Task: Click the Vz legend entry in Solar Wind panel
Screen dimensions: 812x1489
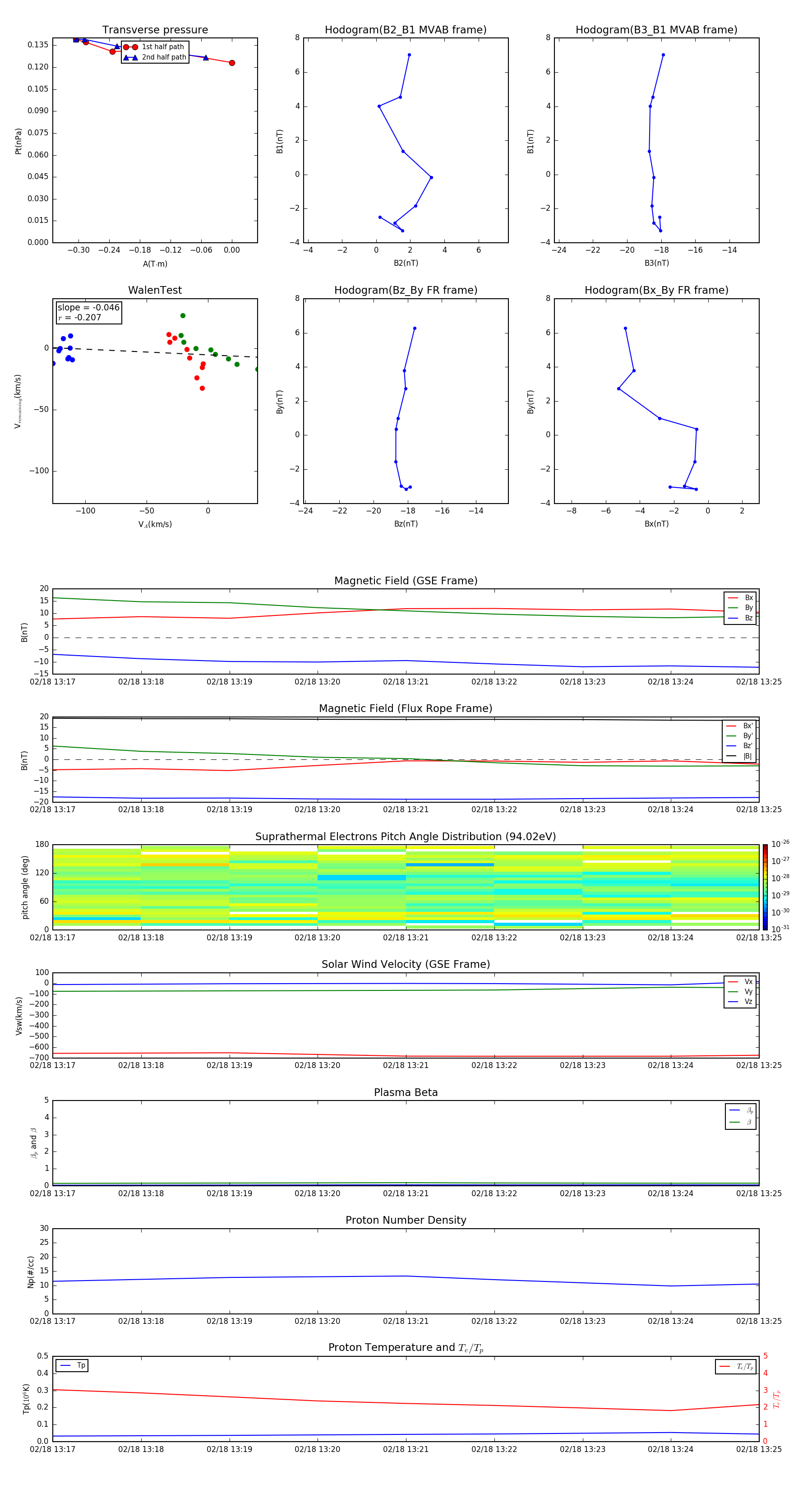Action: pyautogui.click(x=740, y=1002)
